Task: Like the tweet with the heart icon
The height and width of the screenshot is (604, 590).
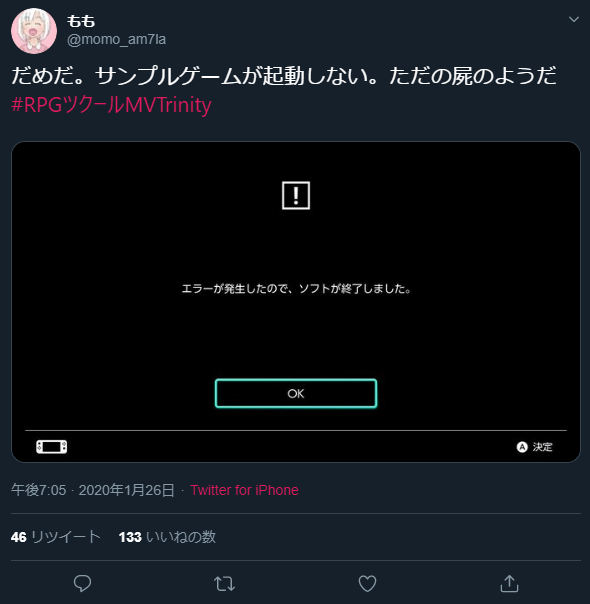Action: (367, 583)
